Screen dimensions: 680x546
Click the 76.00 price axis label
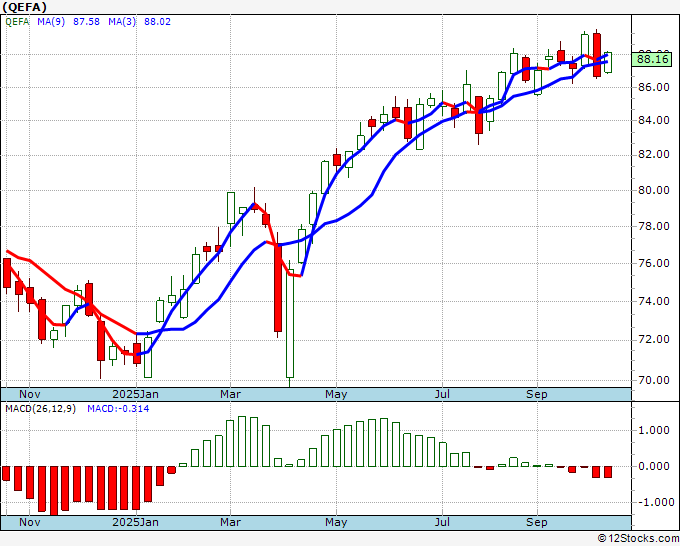coord(656,263)
